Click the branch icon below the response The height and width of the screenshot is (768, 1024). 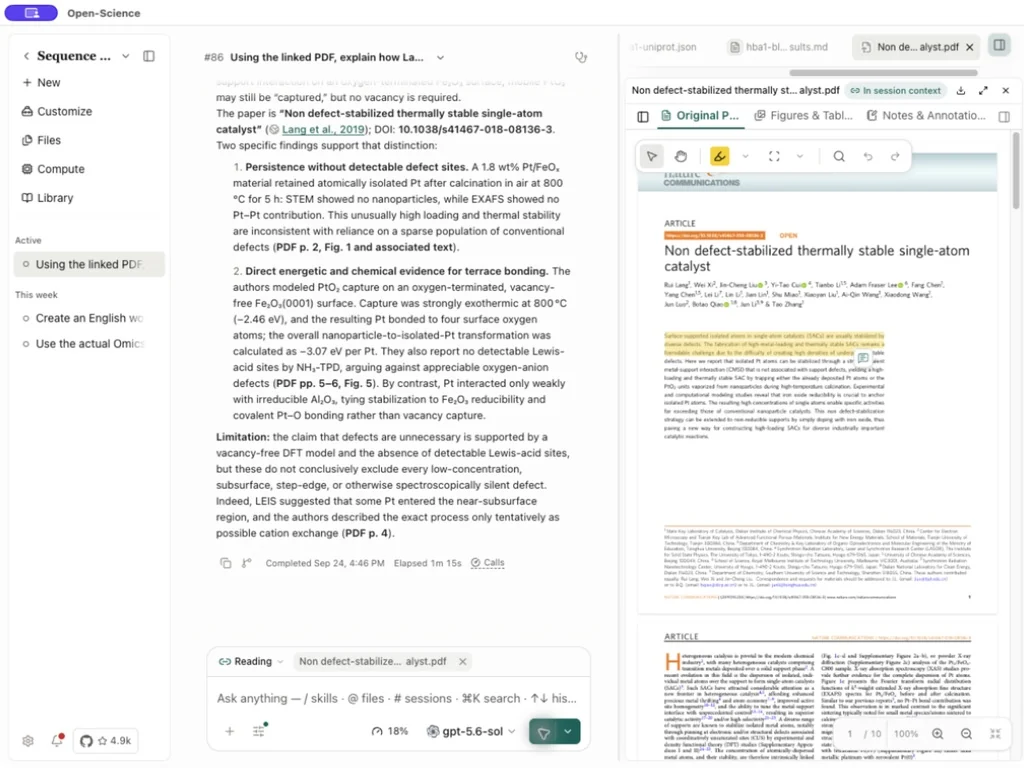[x=246, y=563]
